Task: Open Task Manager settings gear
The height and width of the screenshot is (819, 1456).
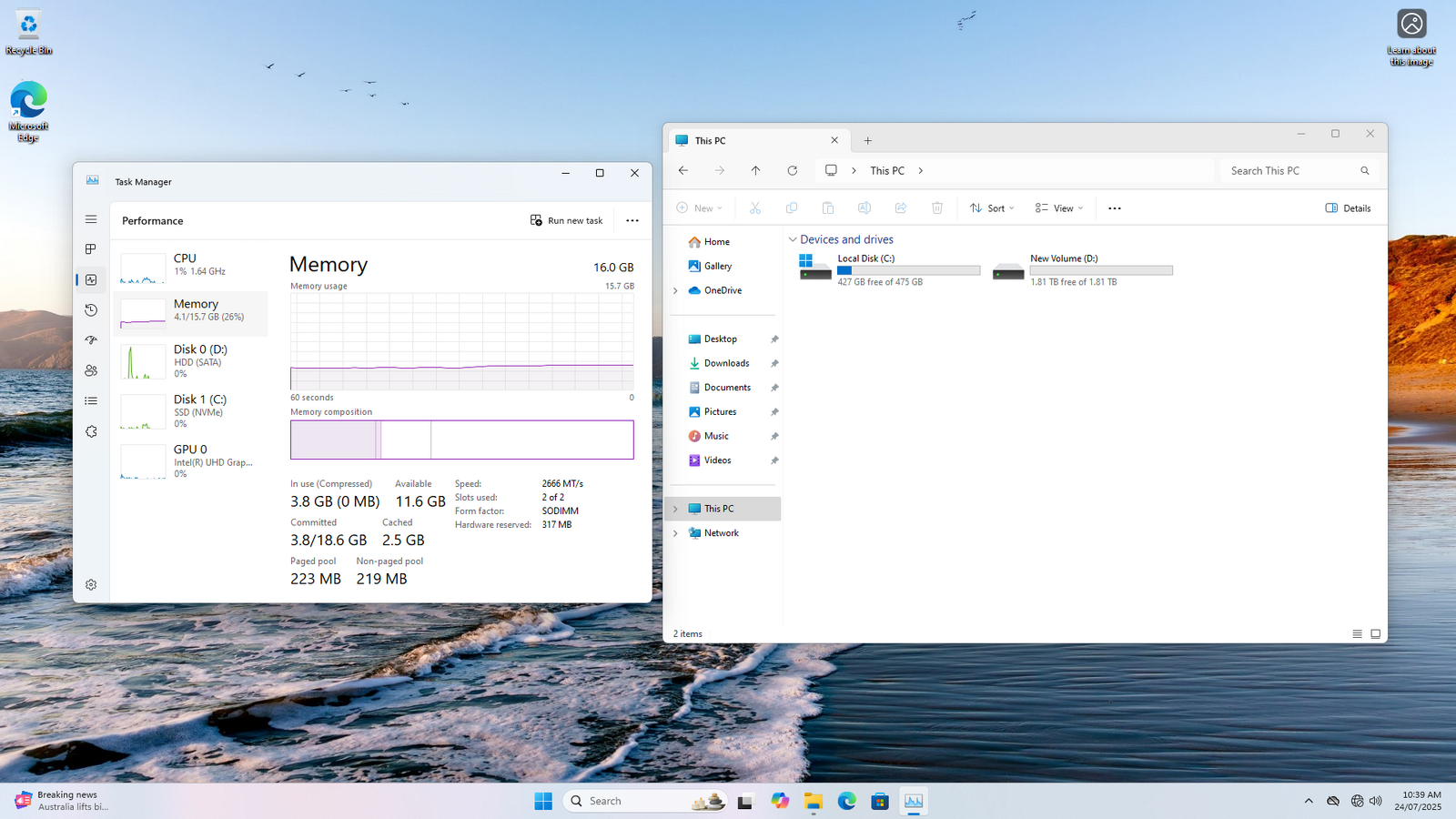Action: point(91,585)
